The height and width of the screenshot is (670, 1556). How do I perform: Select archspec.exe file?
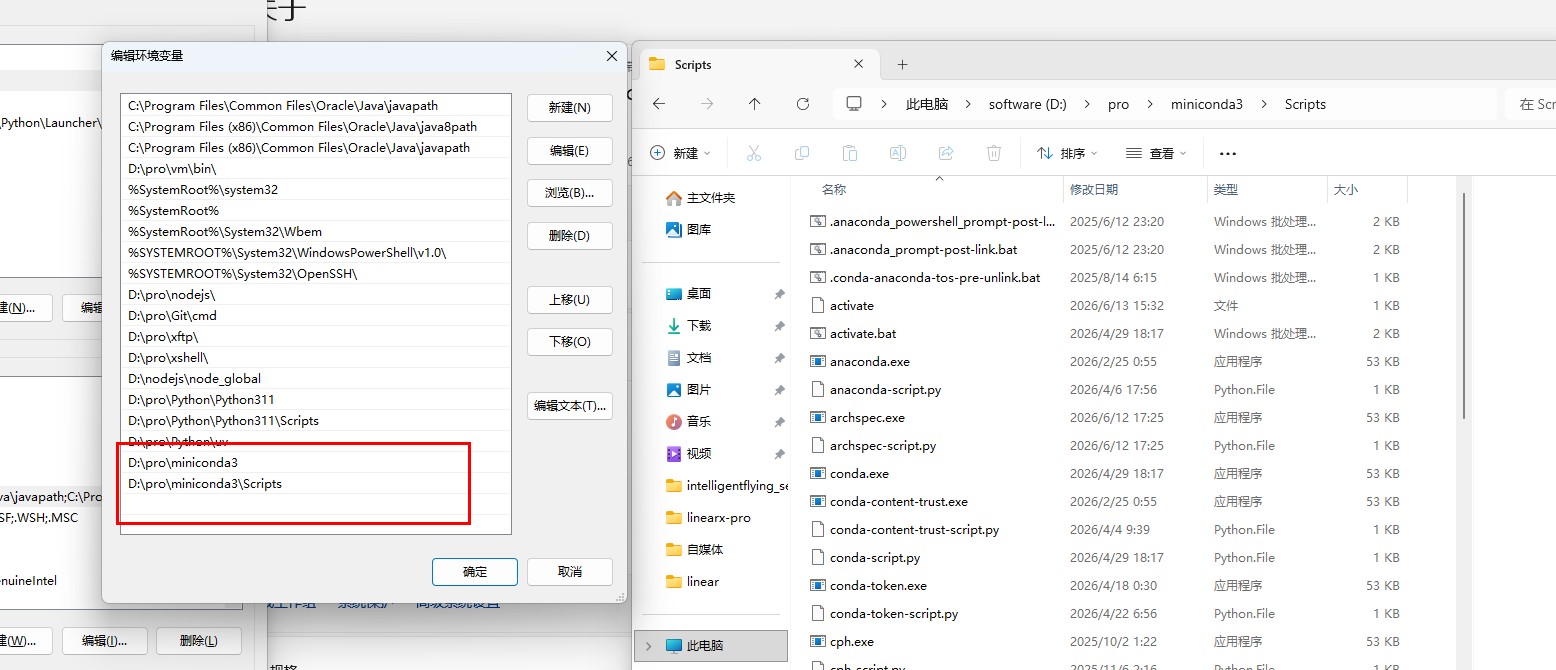tap(867, 418)
